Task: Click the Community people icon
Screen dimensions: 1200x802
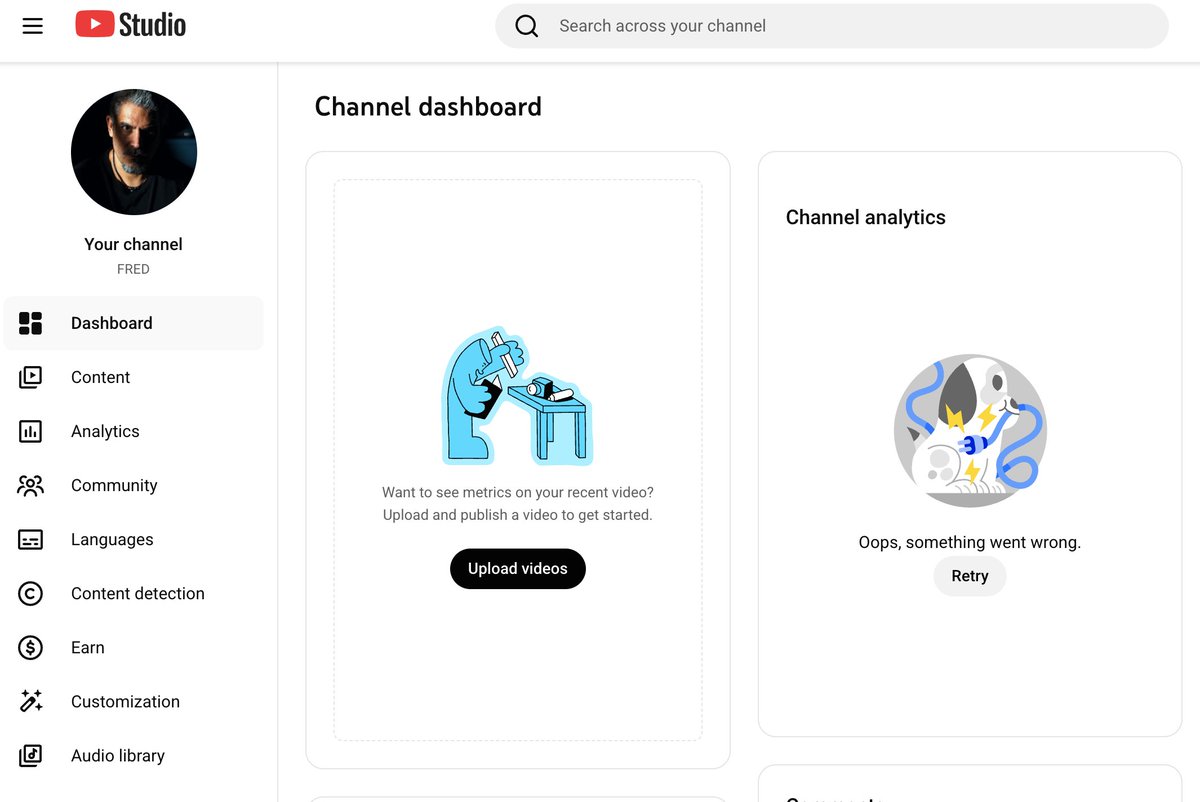Action: 31,485
